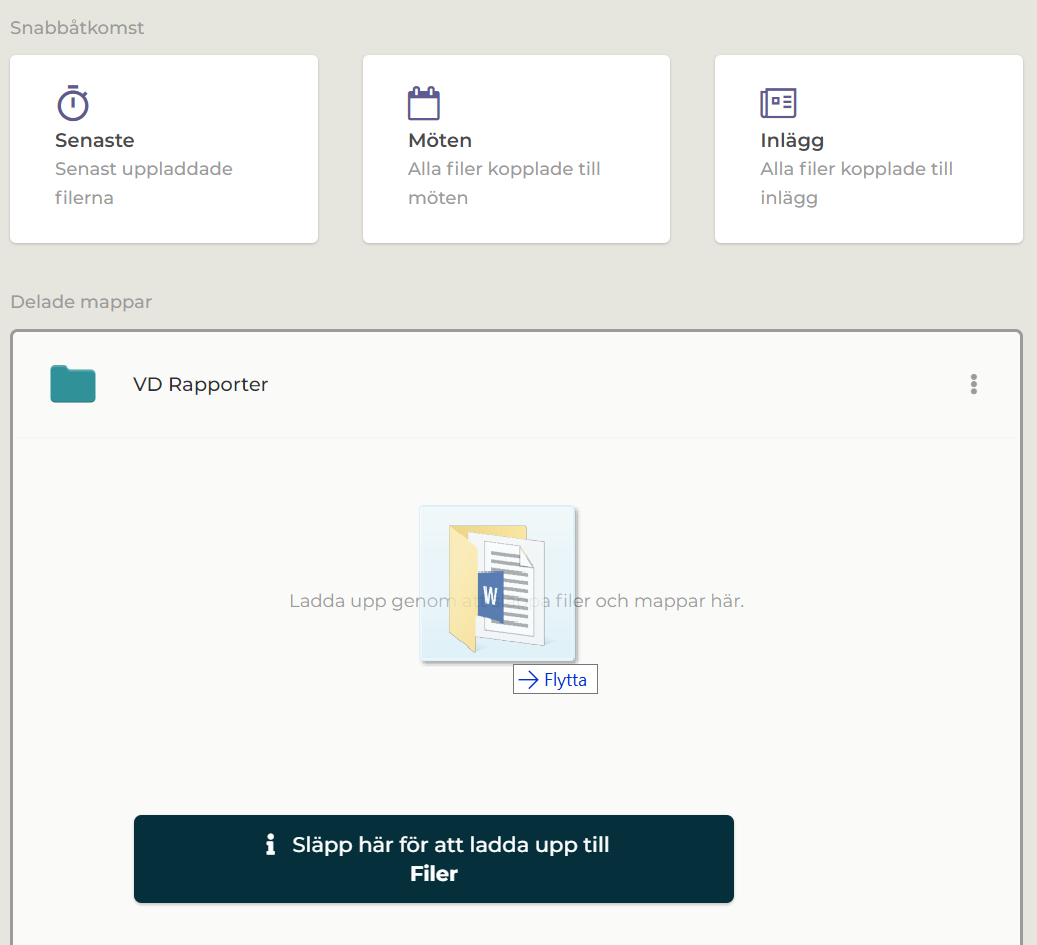Click the newspaper icon in the Inlägg card

778,103
